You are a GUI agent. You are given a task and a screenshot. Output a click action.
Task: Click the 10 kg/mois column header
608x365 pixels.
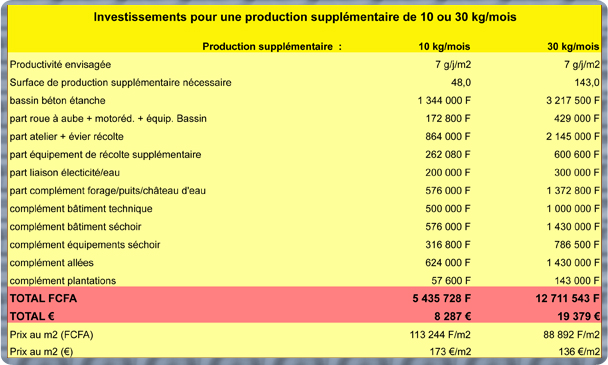[444, 47]
